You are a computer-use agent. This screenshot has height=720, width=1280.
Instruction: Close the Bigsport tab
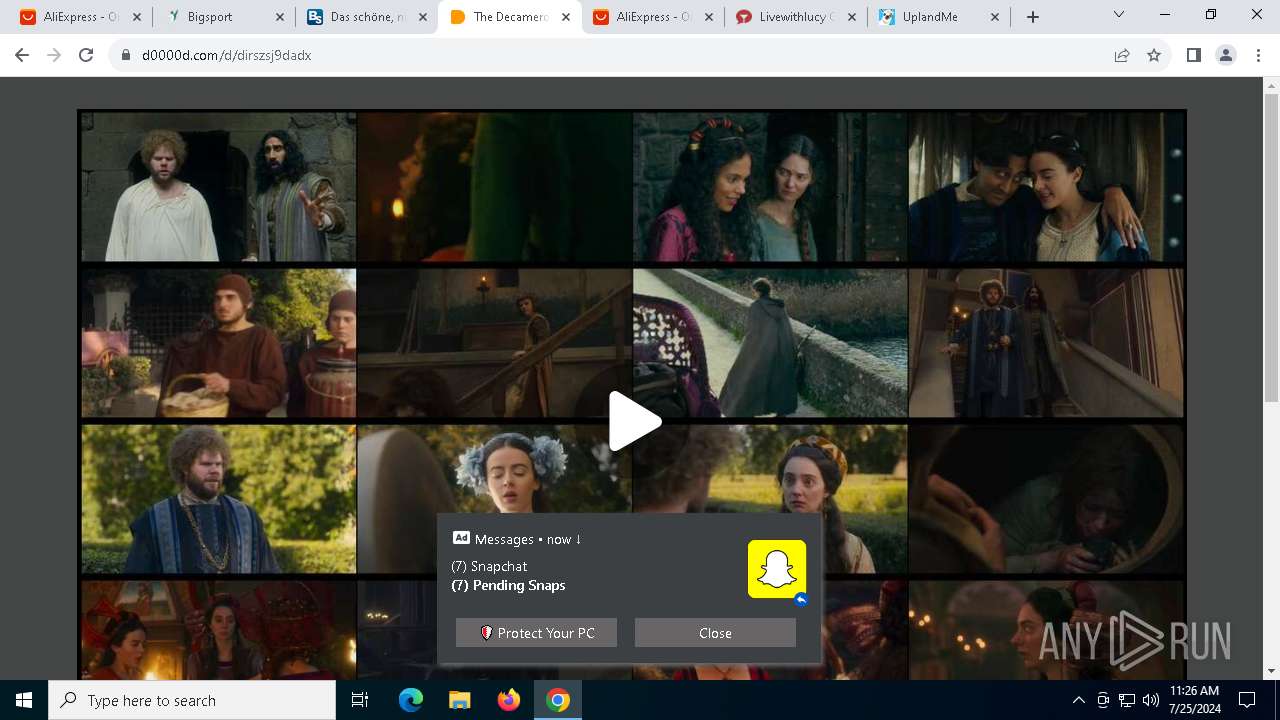pos(280,17)
